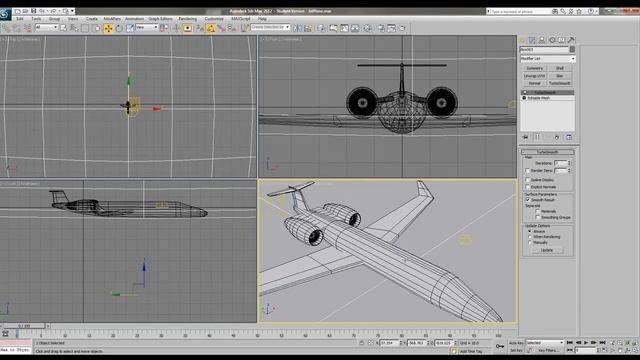Open the MAXScript menu
Screen dimensions: 640x360
click(x=241, y=19)
